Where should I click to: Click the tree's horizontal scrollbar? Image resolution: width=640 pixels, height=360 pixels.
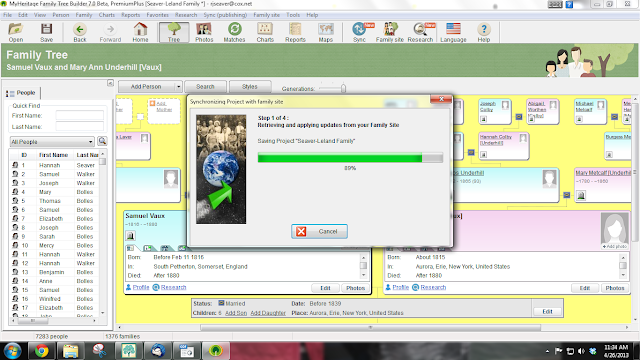[x=370, y=327]
